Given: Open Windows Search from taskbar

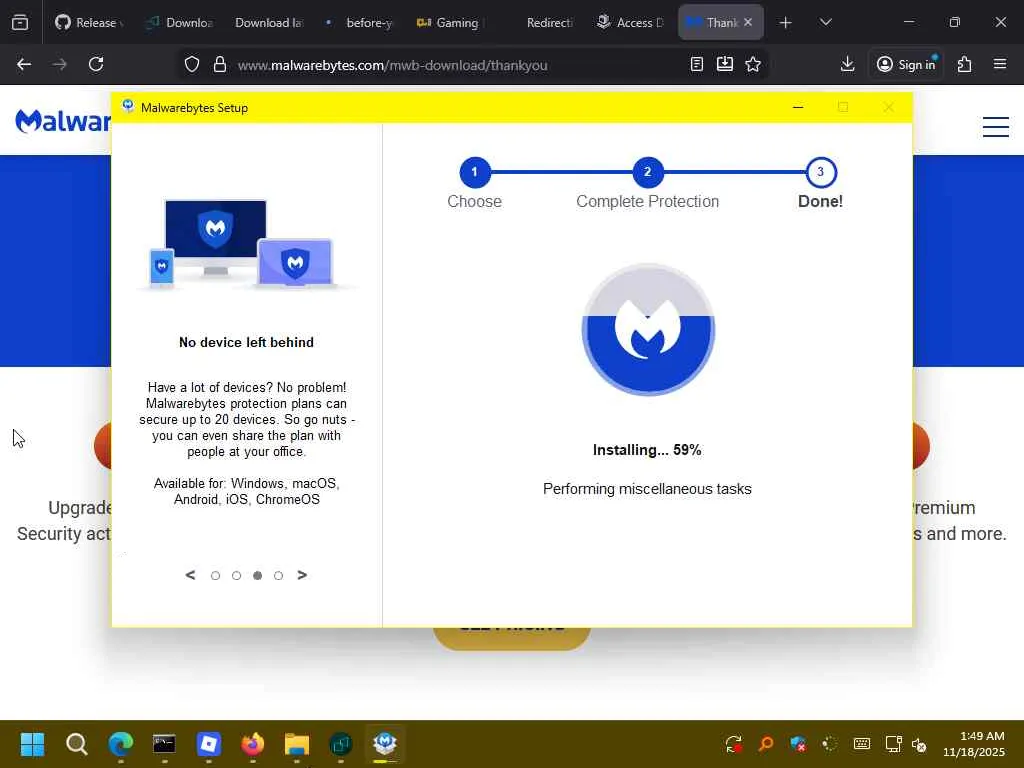Looking at the screenshot, I should 76,744.
